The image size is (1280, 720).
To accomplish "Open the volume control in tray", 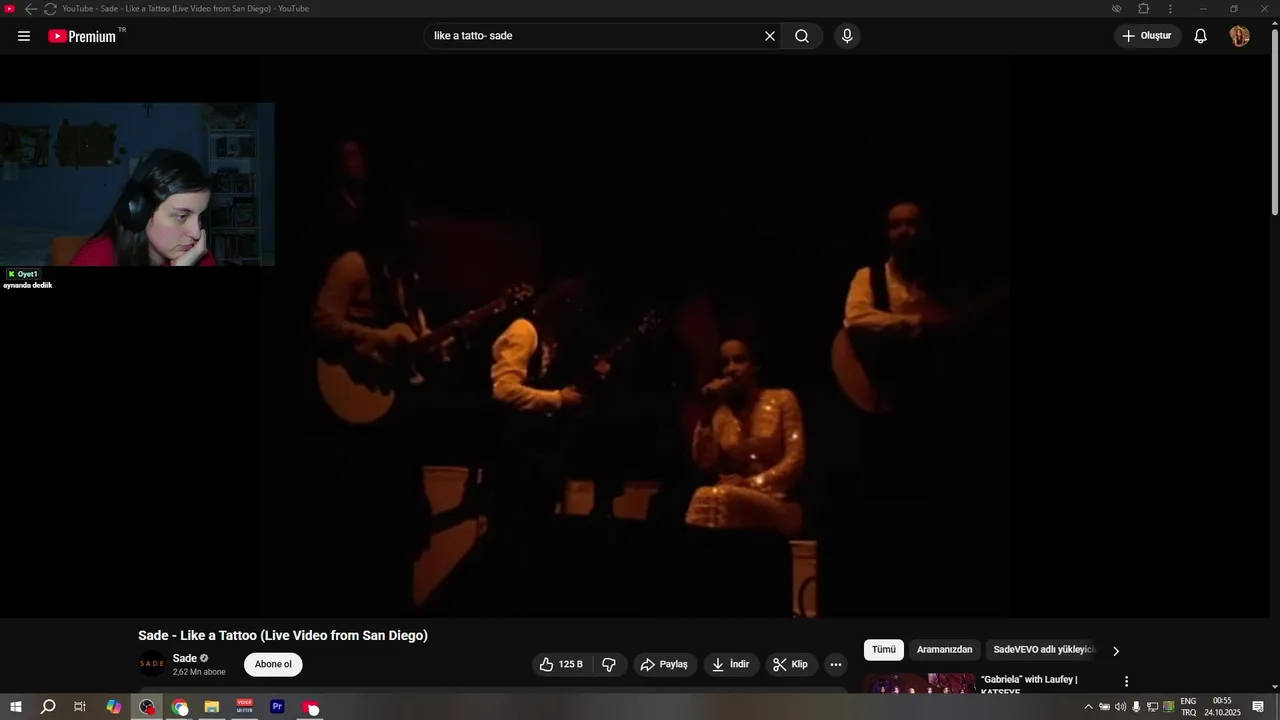I will tap(1120, 707).
